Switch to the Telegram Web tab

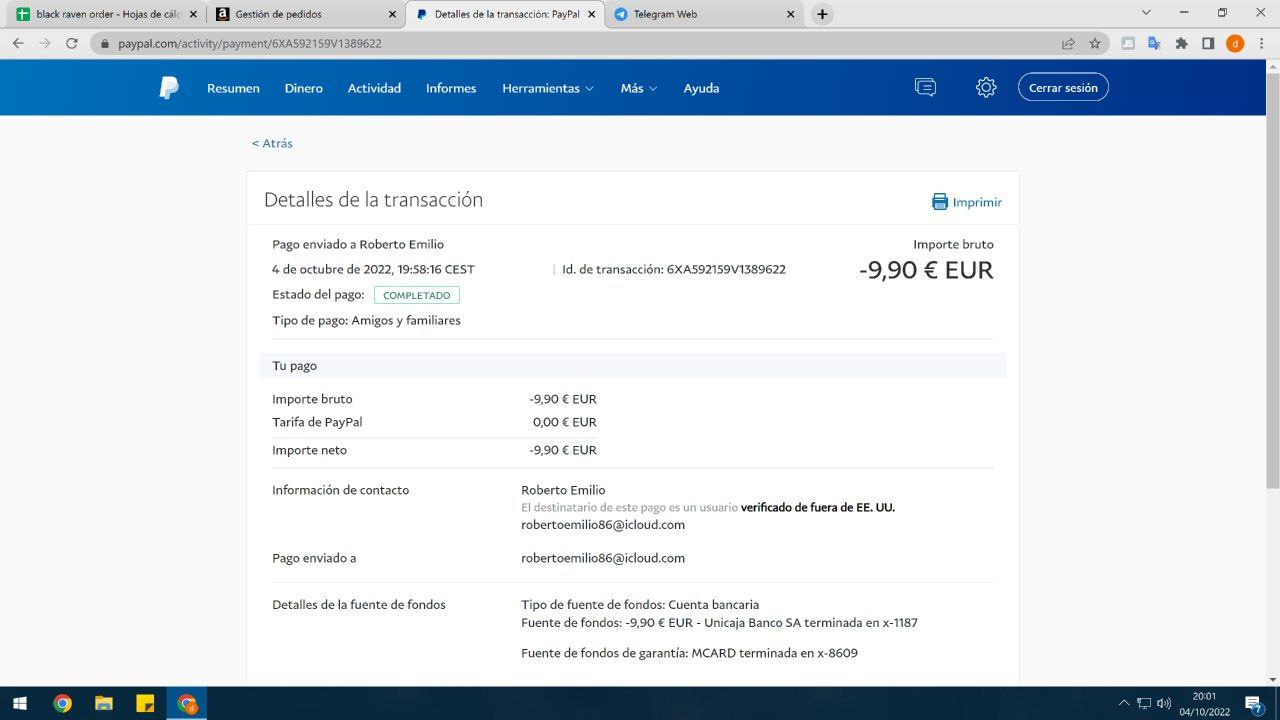click(x=700, y=14)
